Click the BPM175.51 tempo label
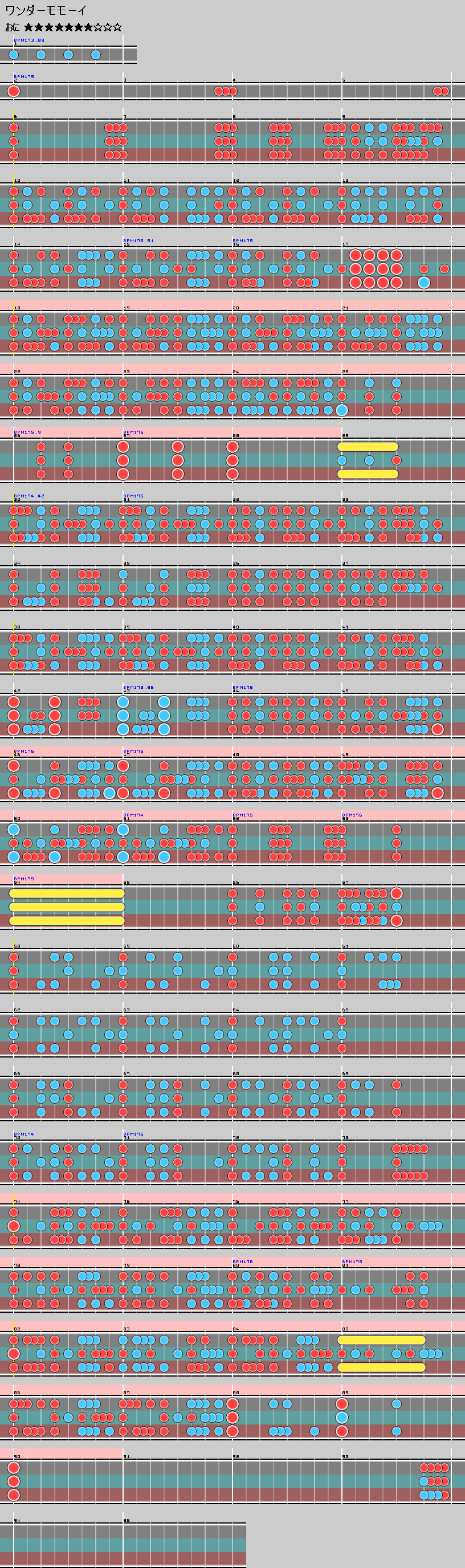The image size is (465, 1568). point(139,240)
